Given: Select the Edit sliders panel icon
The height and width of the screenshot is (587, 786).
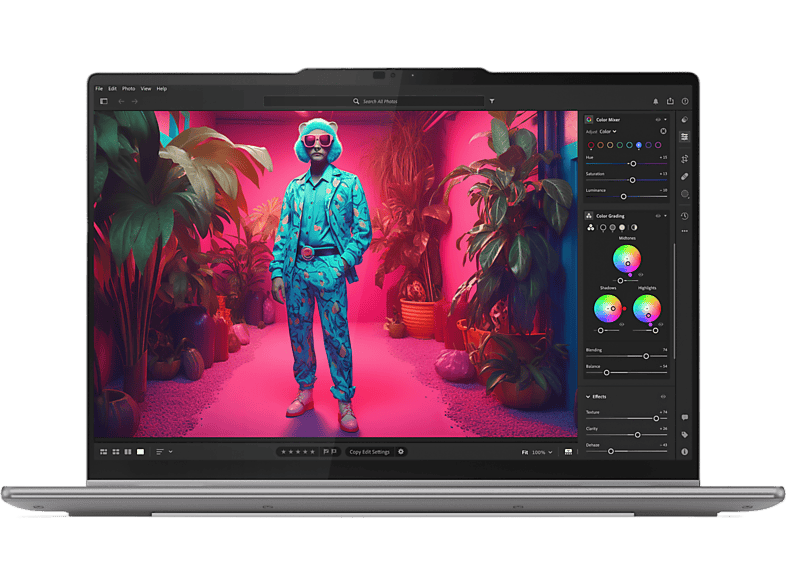Looking at the screenshot, I should [685, 137].
